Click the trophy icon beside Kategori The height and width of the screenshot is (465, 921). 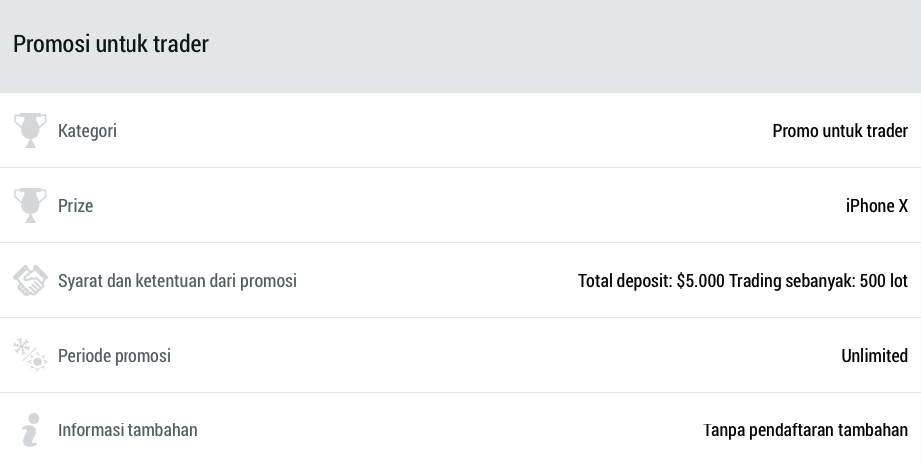click(x=30, y=130)
